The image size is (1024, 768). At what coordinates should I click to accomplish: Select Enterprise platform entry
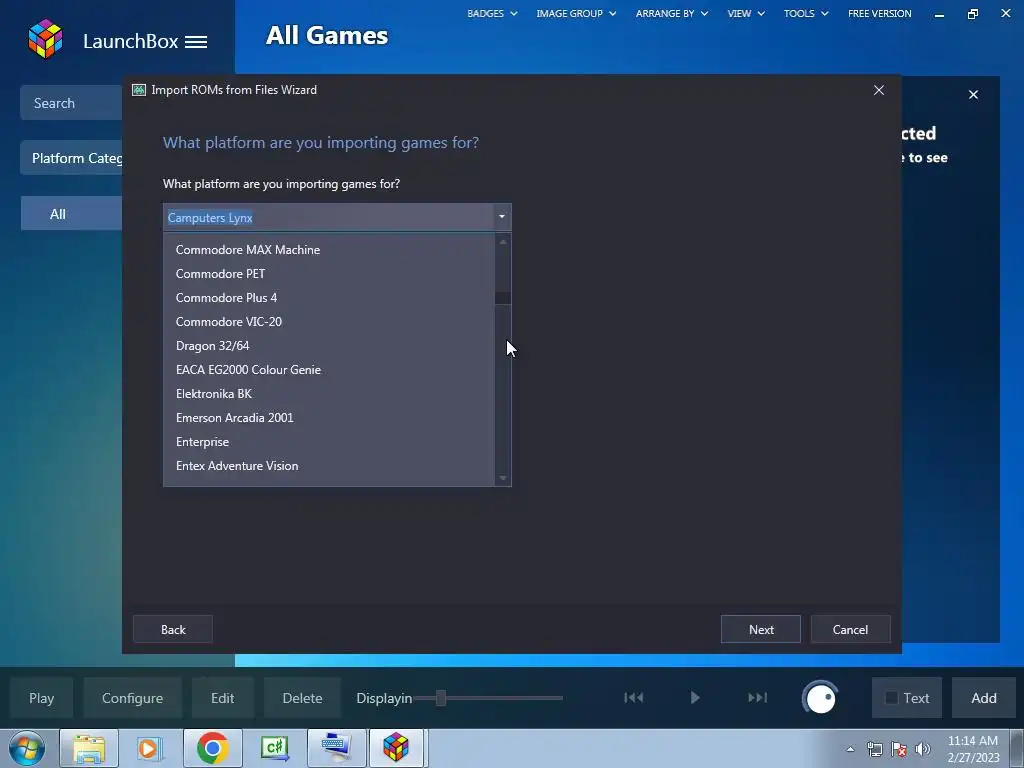[329, 442]
